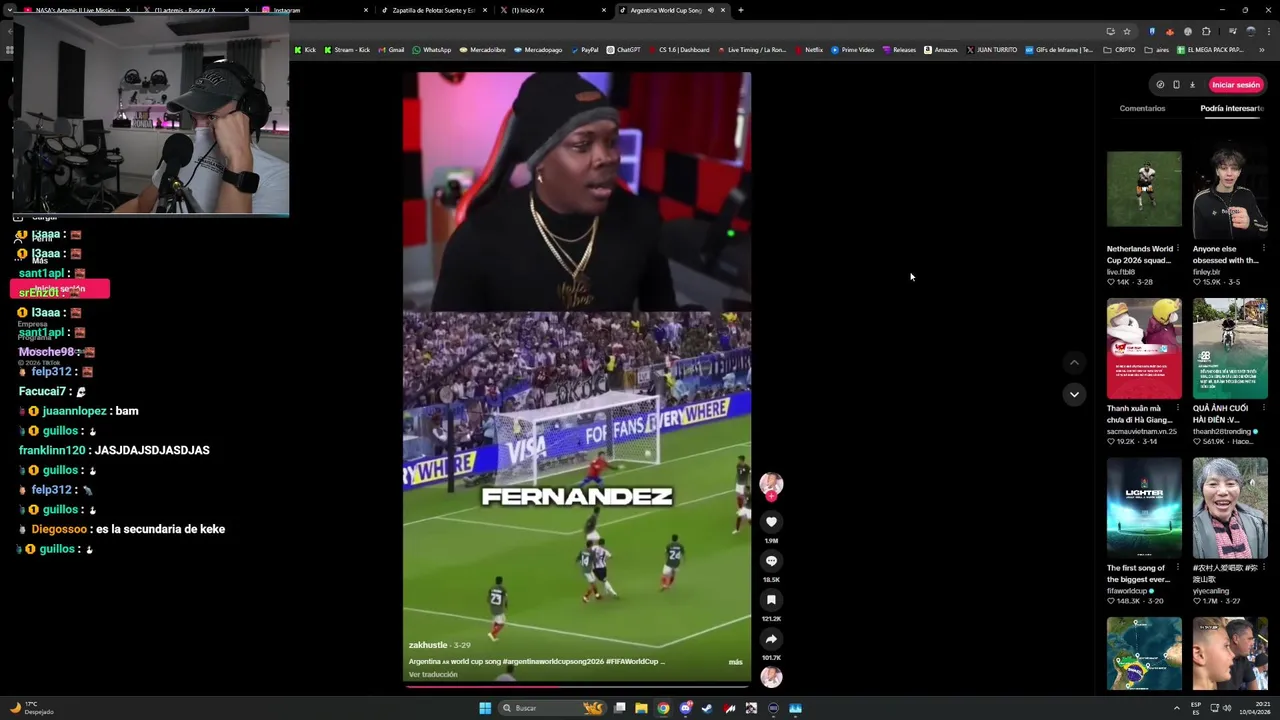
Task: Open the CRIPTO bookmarks folder
Action: pos(1120,50)
